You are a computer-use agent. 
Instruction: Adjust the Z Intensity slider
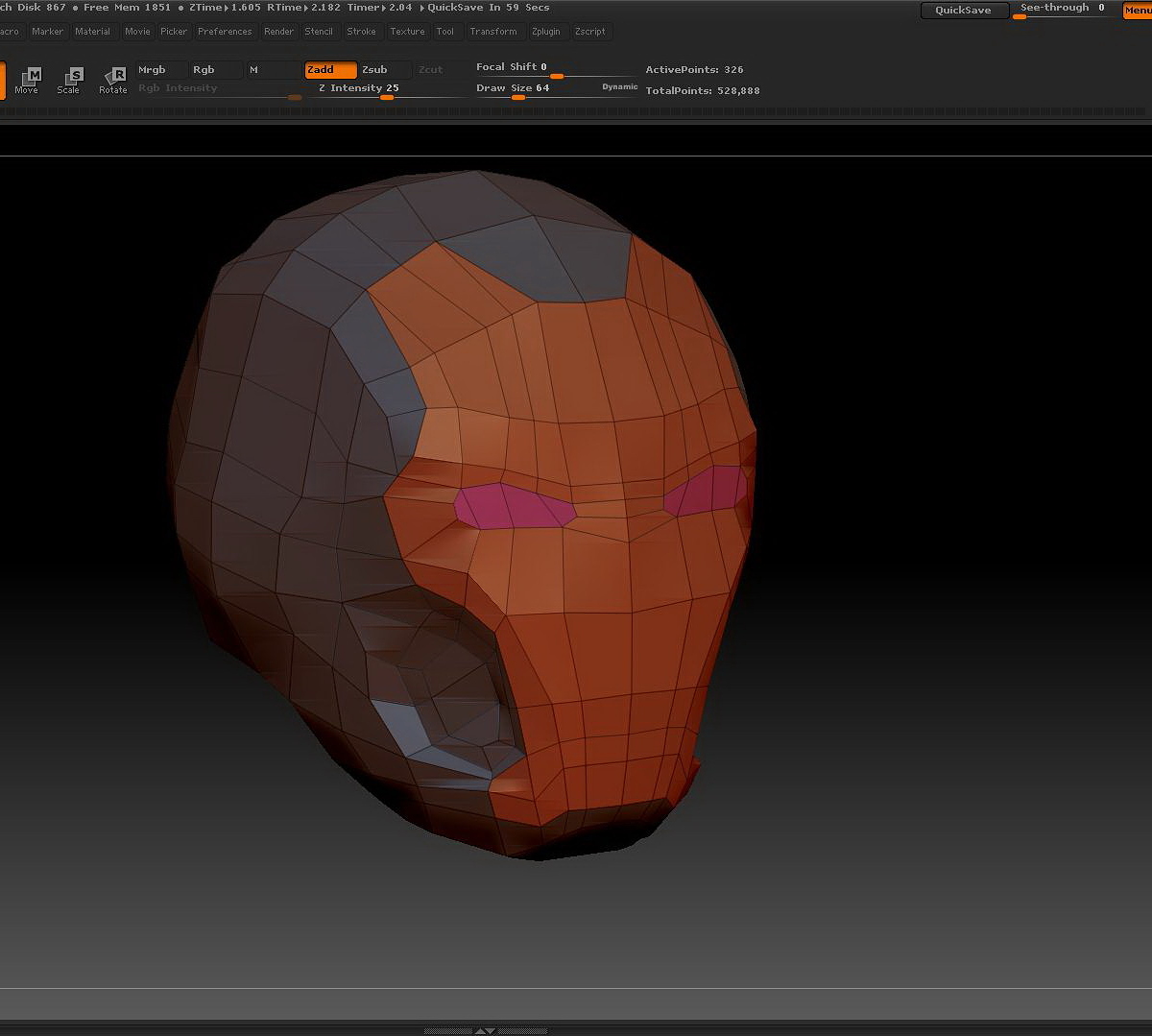point(387,90)
